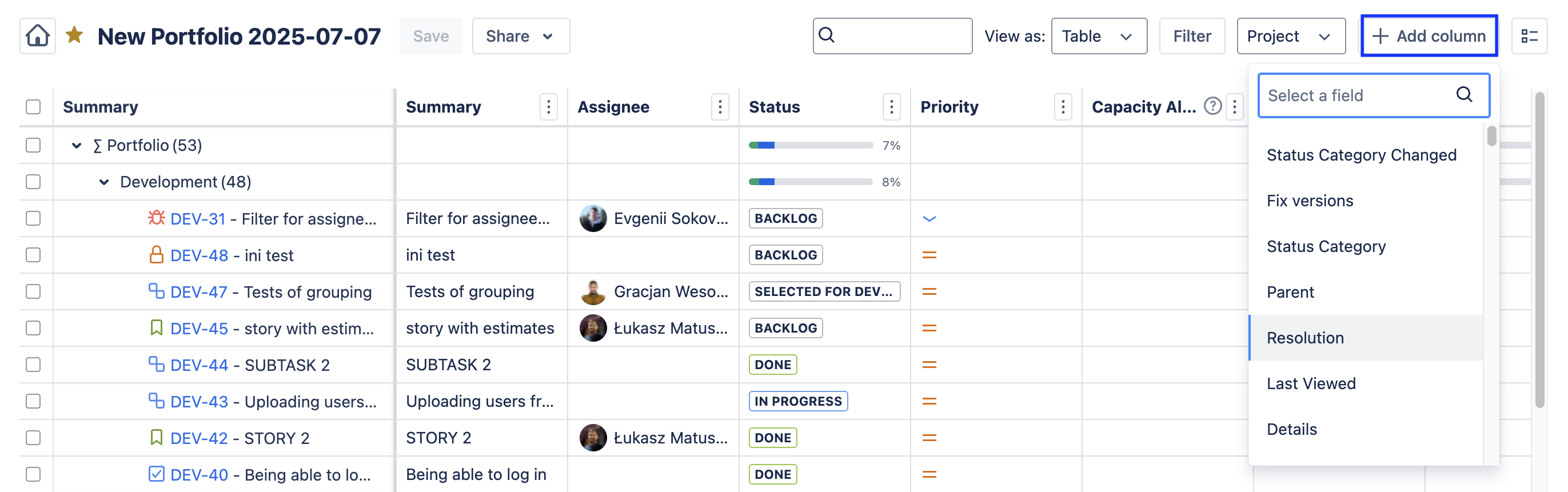Collapse the Portfolio (53) group
1568x492 pixels.
coord(77,145)
